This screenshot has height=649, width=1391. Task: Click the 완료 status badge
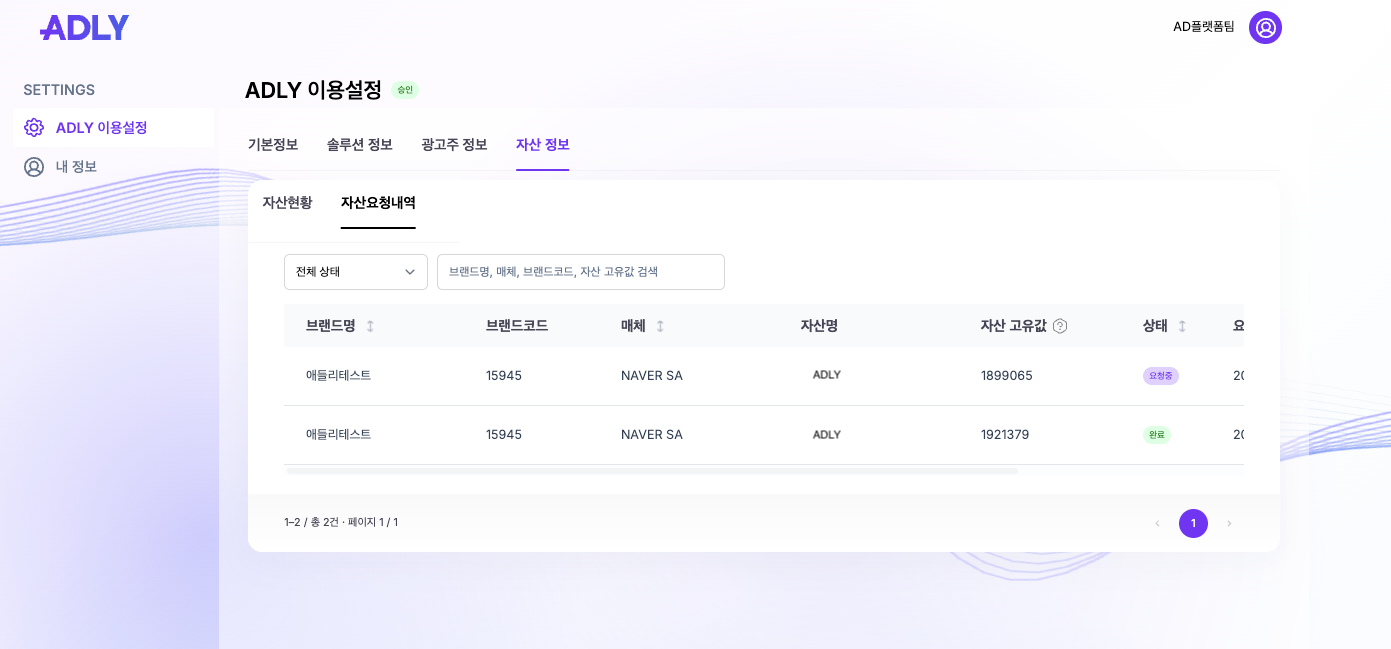pyautogui.click(x=1157, y=435)
